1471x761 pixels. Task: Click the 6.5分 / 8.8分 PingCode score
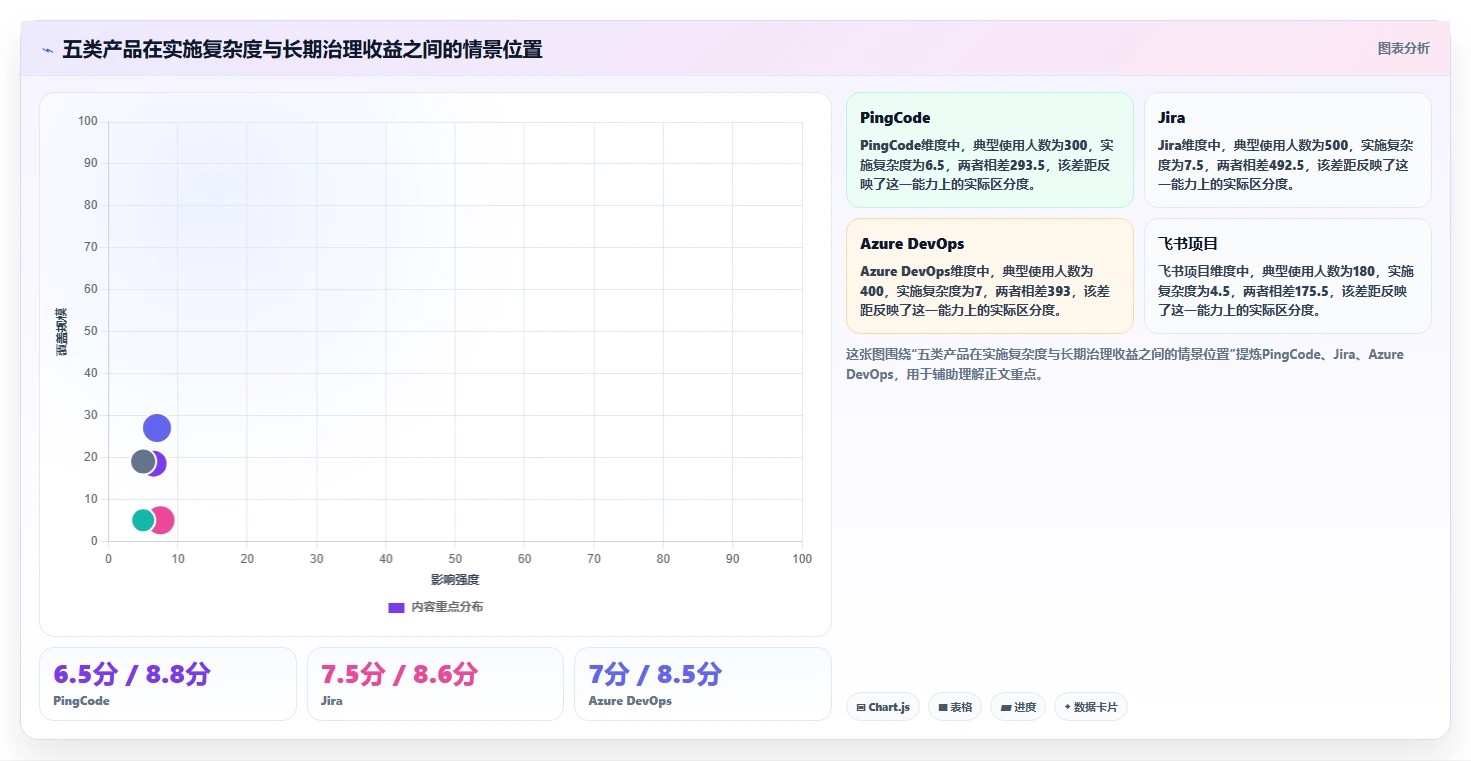coord(132,674)
